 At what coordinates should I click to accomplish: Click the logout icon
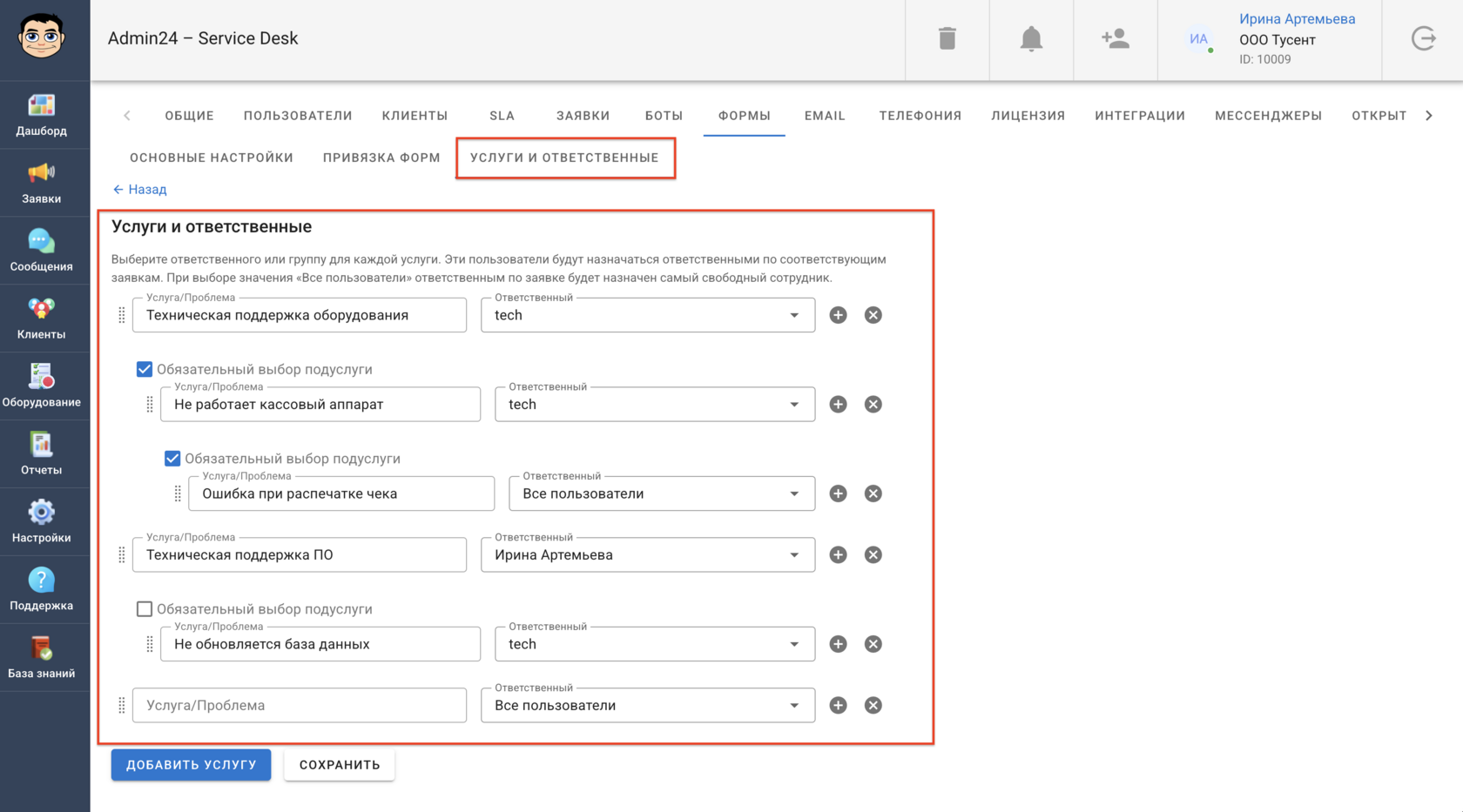pos(1423,39)
